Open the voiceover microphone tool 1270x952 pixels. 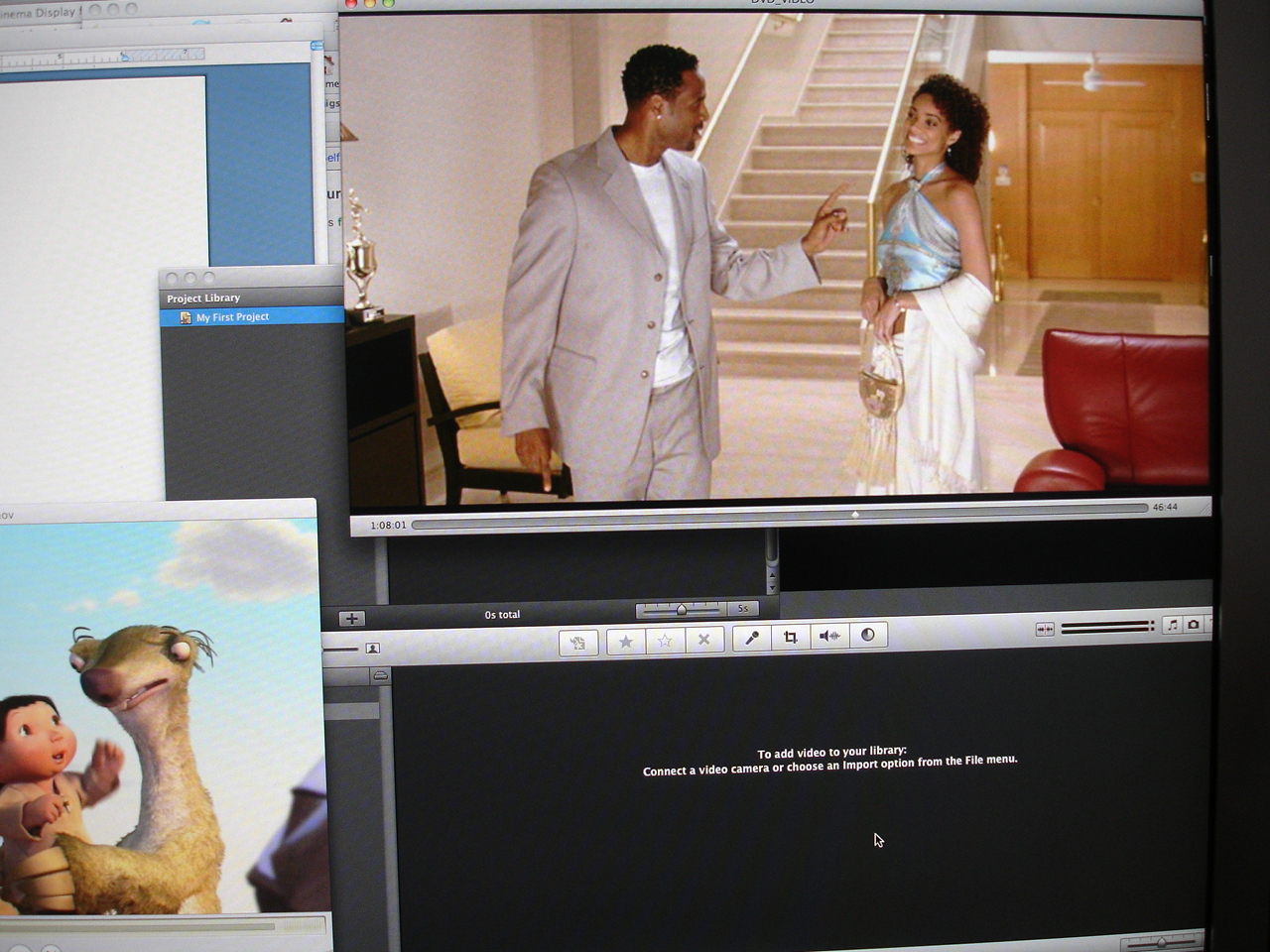pos(752,638)
